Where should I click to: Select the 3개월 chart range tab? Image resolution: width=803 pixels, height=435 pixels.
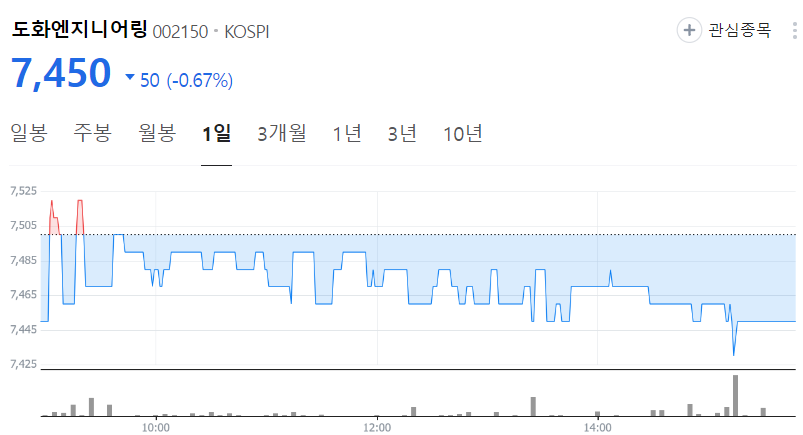pos(282,133)
